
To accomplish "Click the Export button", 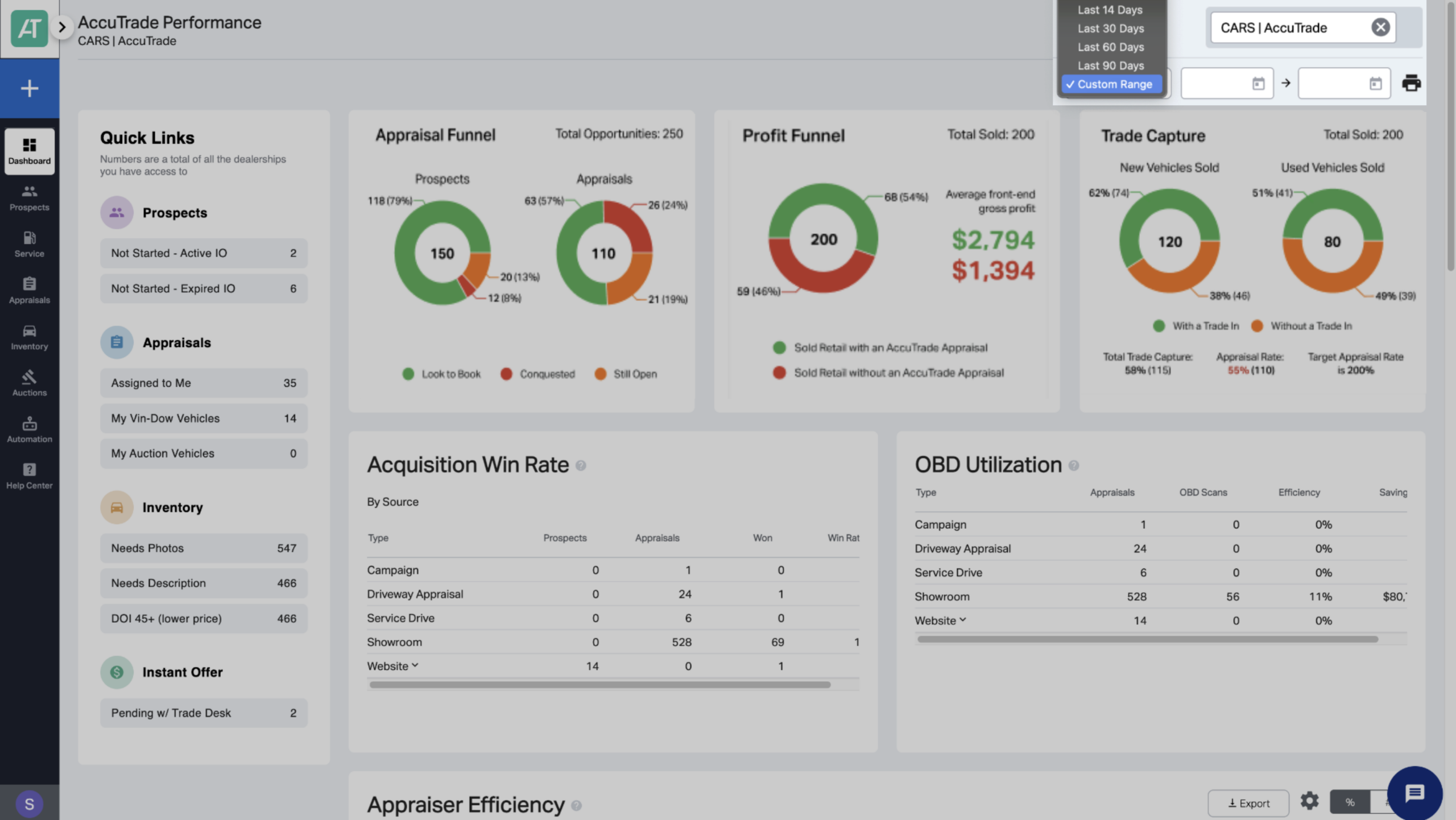I will tap(1248, 803).
